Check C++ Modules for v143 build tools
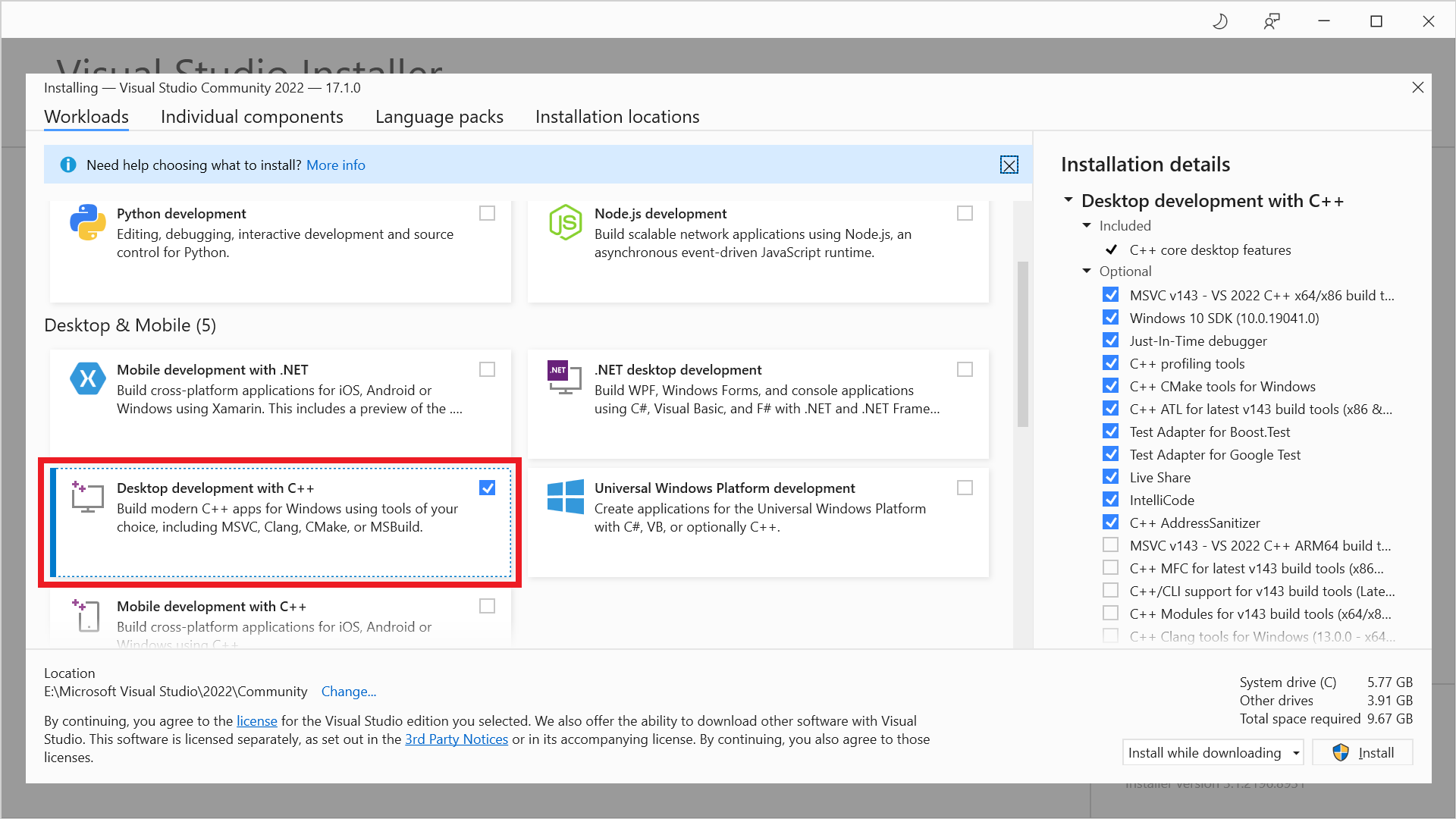Viewport: 1456px width, 819px height. (1110, 613)
